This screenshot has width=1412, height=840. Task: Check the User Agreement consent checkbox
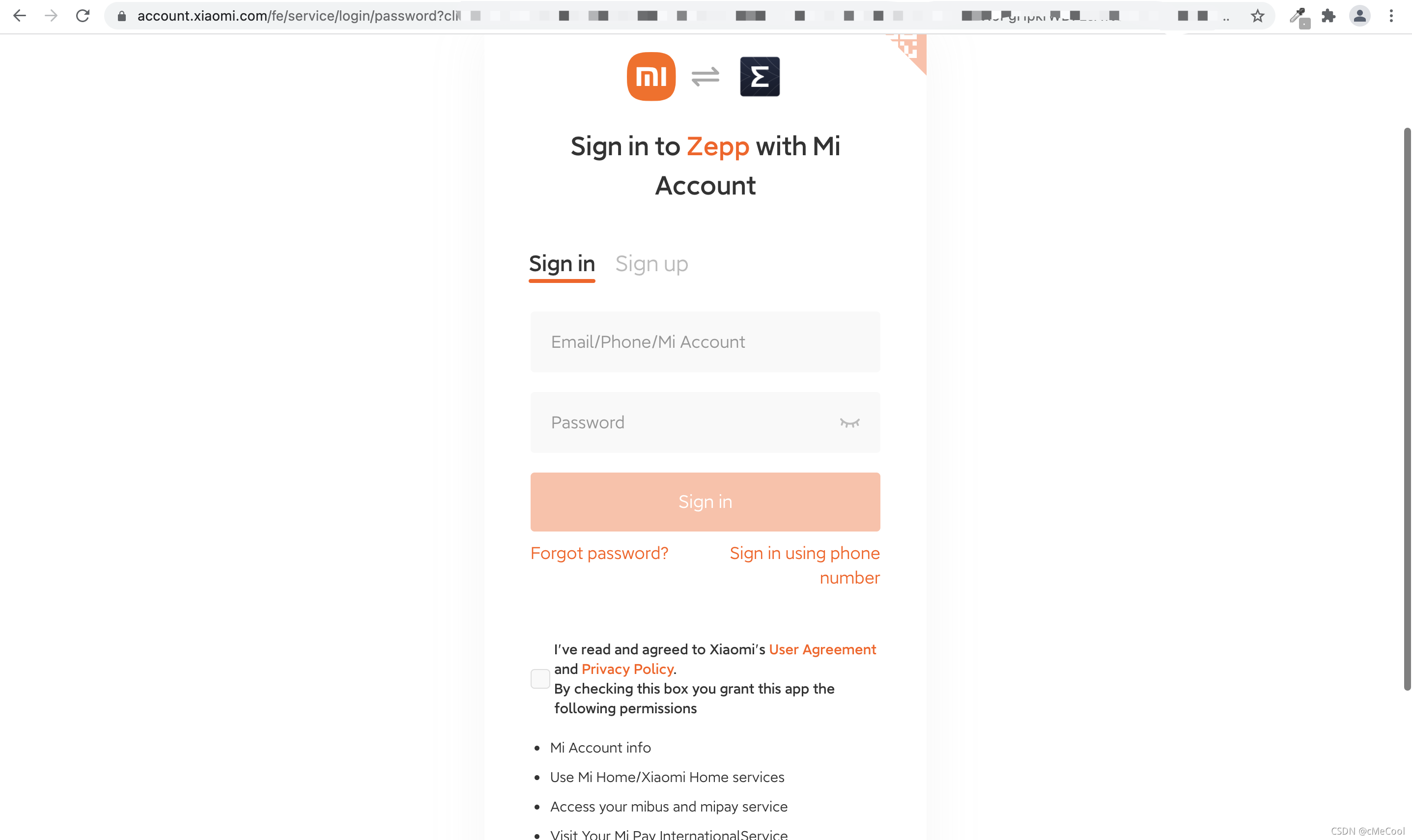tap(540, 678)
